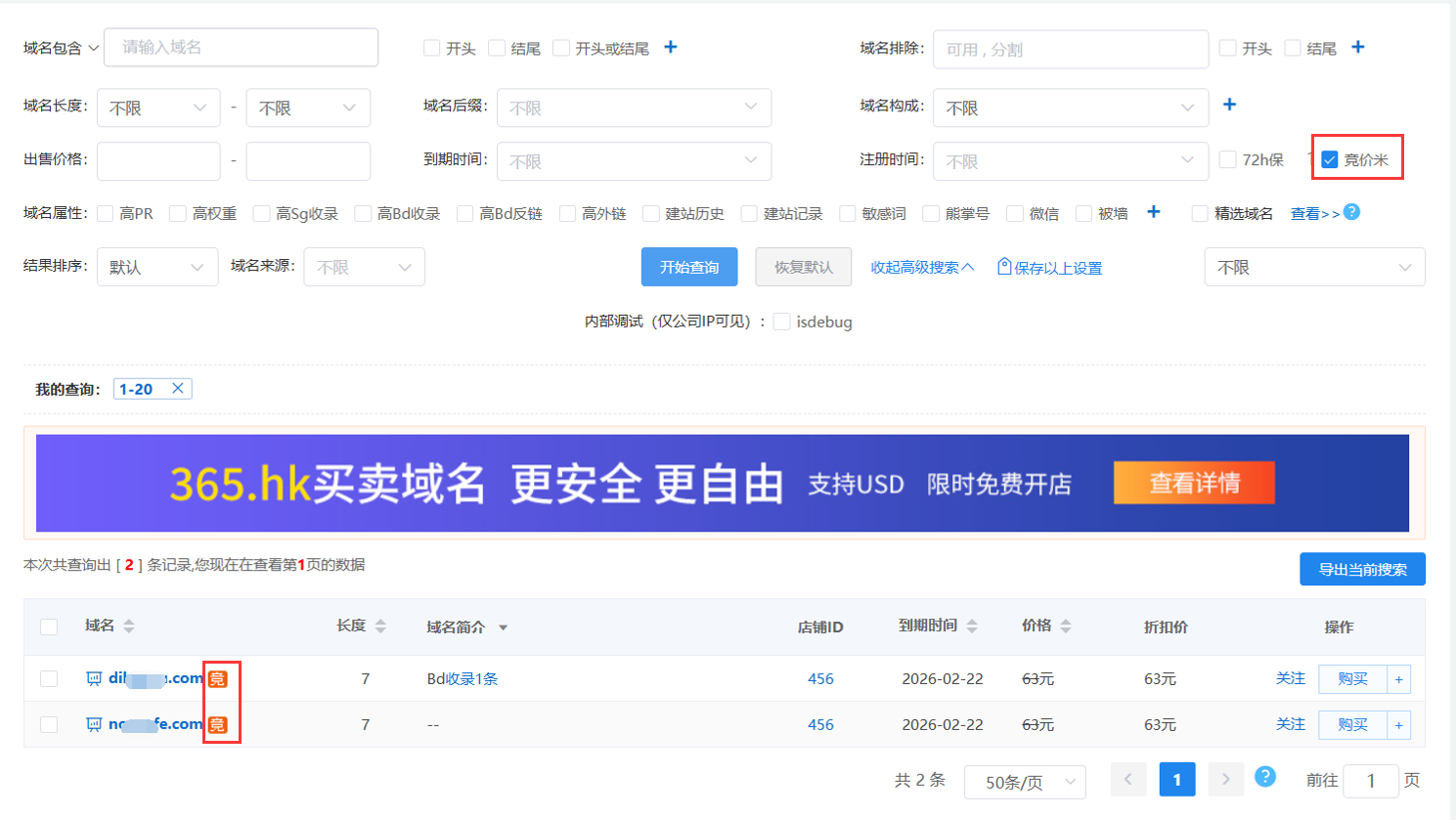Expand the 结果排序 默认 dropdown
Viewport: 1456px width, 820px height.
[156, 267]
